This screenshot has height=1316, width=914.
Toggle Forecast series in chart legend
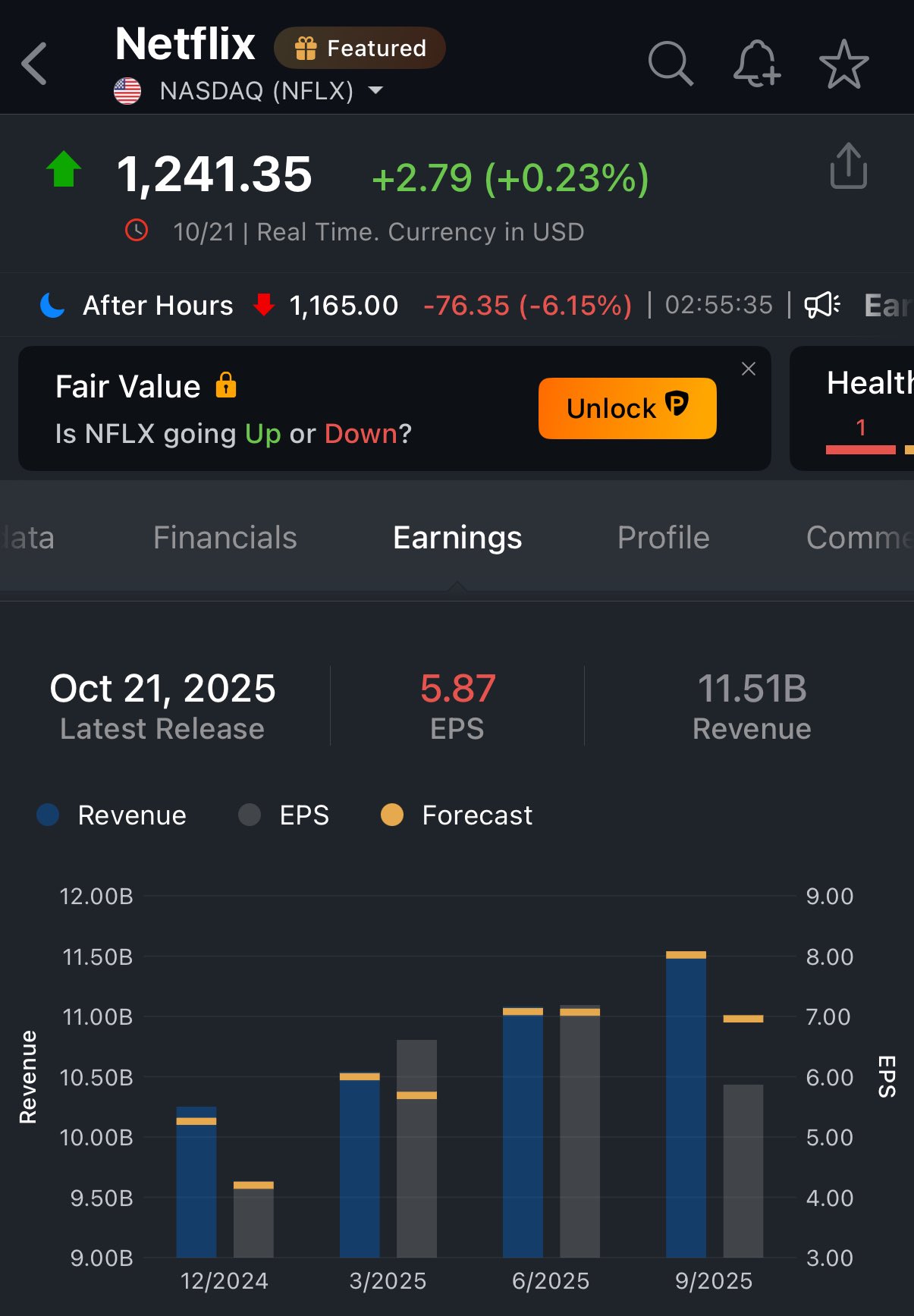(457, 815)
